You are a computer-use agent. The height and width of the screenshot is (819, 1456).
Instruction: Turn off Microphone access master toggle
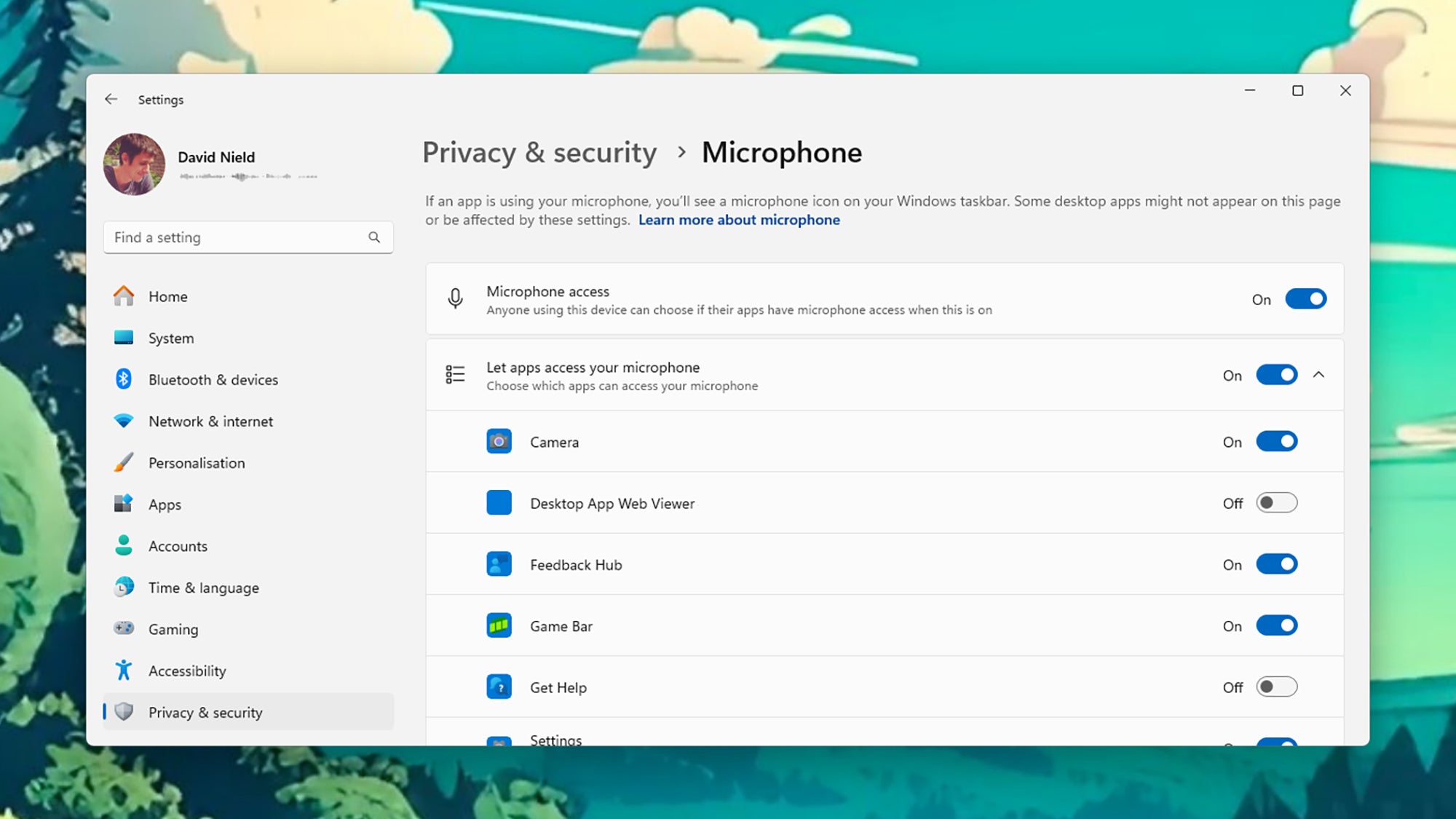(x=1306, y=298)
